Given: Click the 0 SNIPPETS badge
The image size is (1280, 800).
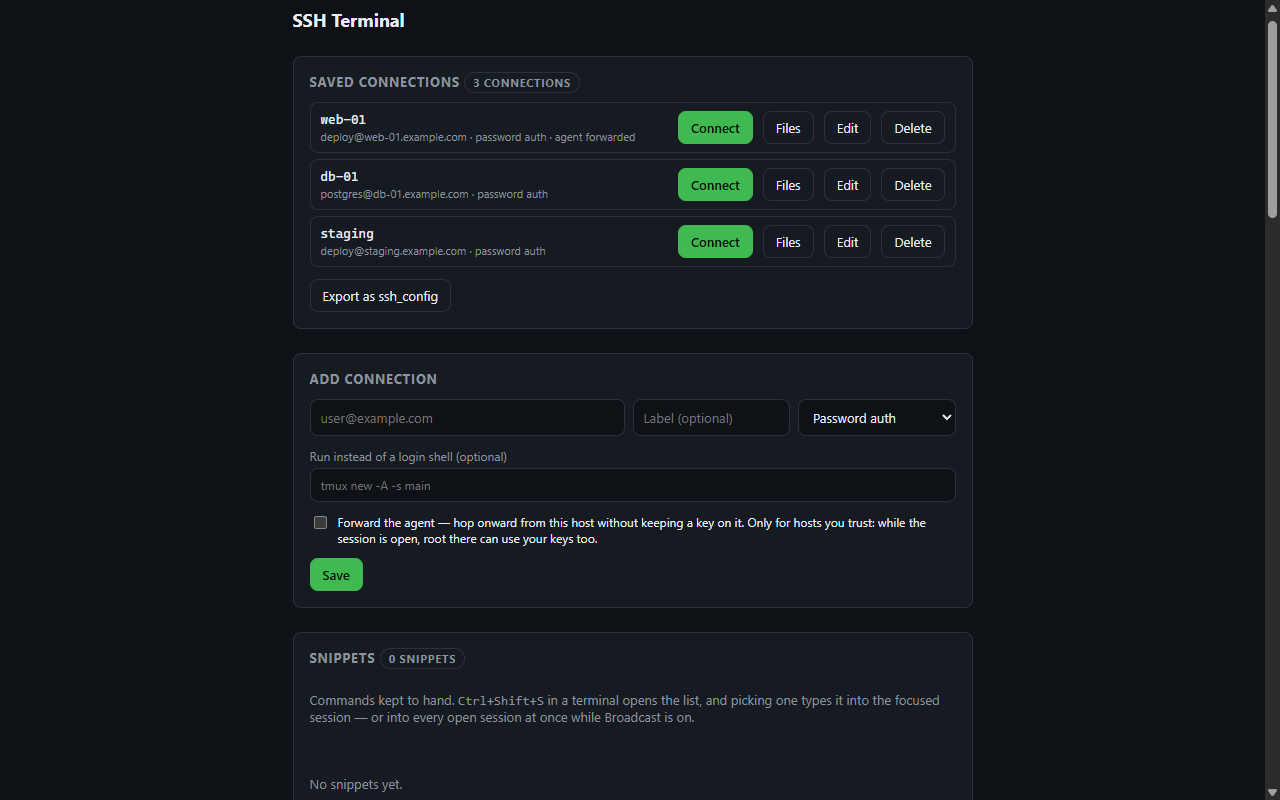Looking at the screenshot, I should (x=422, y=659).
